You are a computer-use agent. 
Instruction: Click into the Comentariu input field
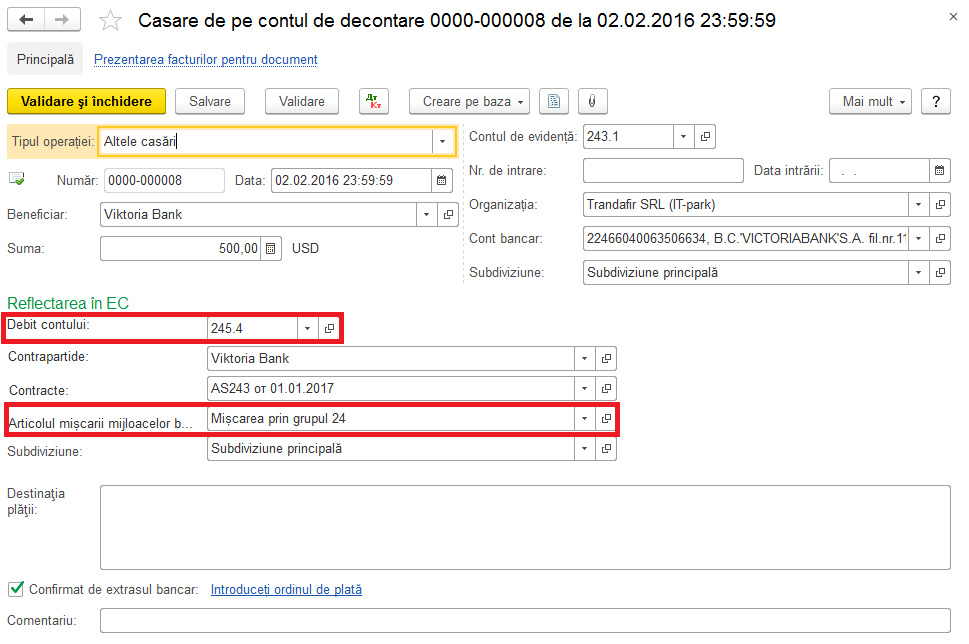(524, 621)
